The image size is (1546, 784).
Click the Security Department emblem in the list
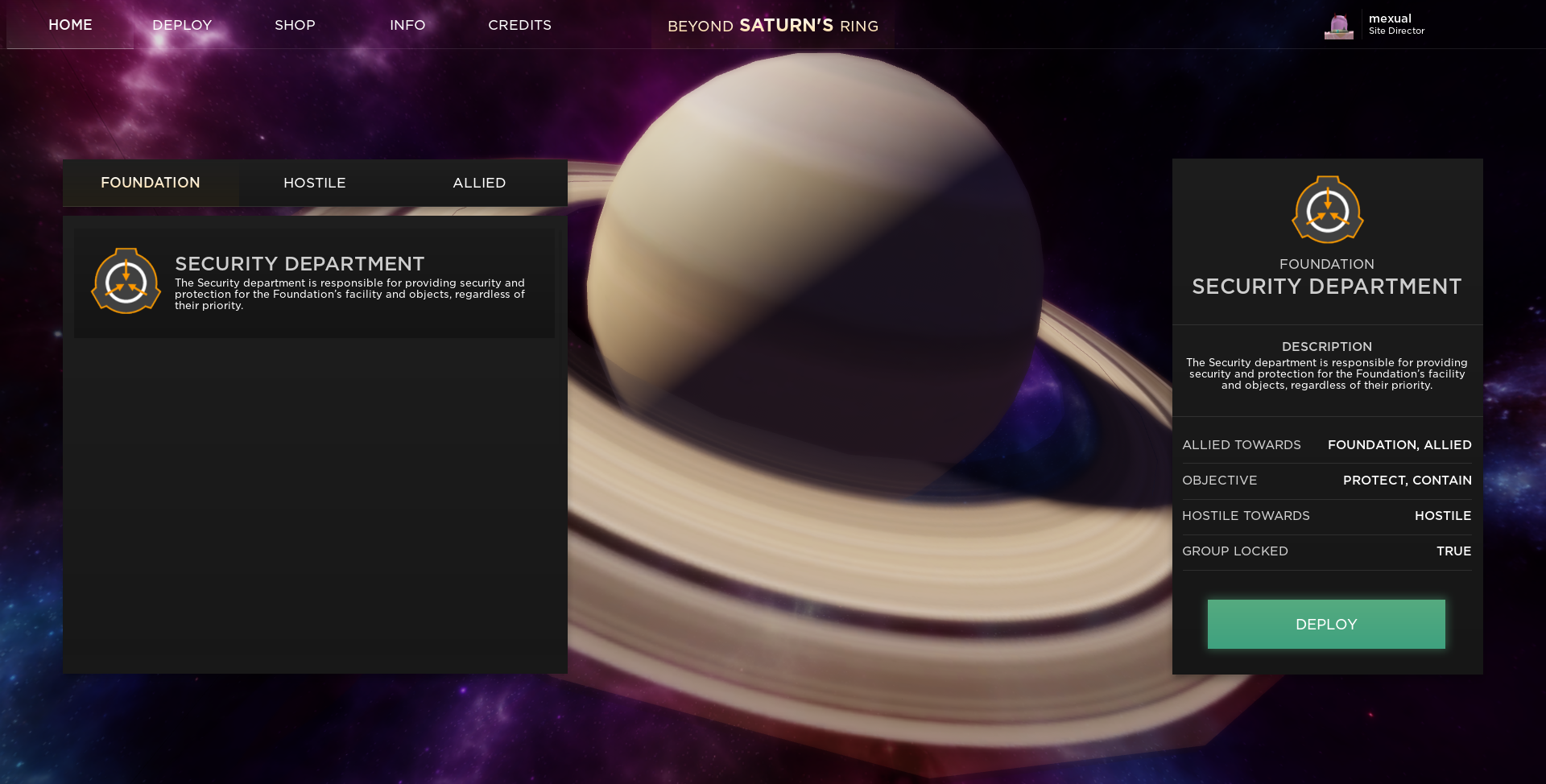pyautogui.click(x=126, y=281)
